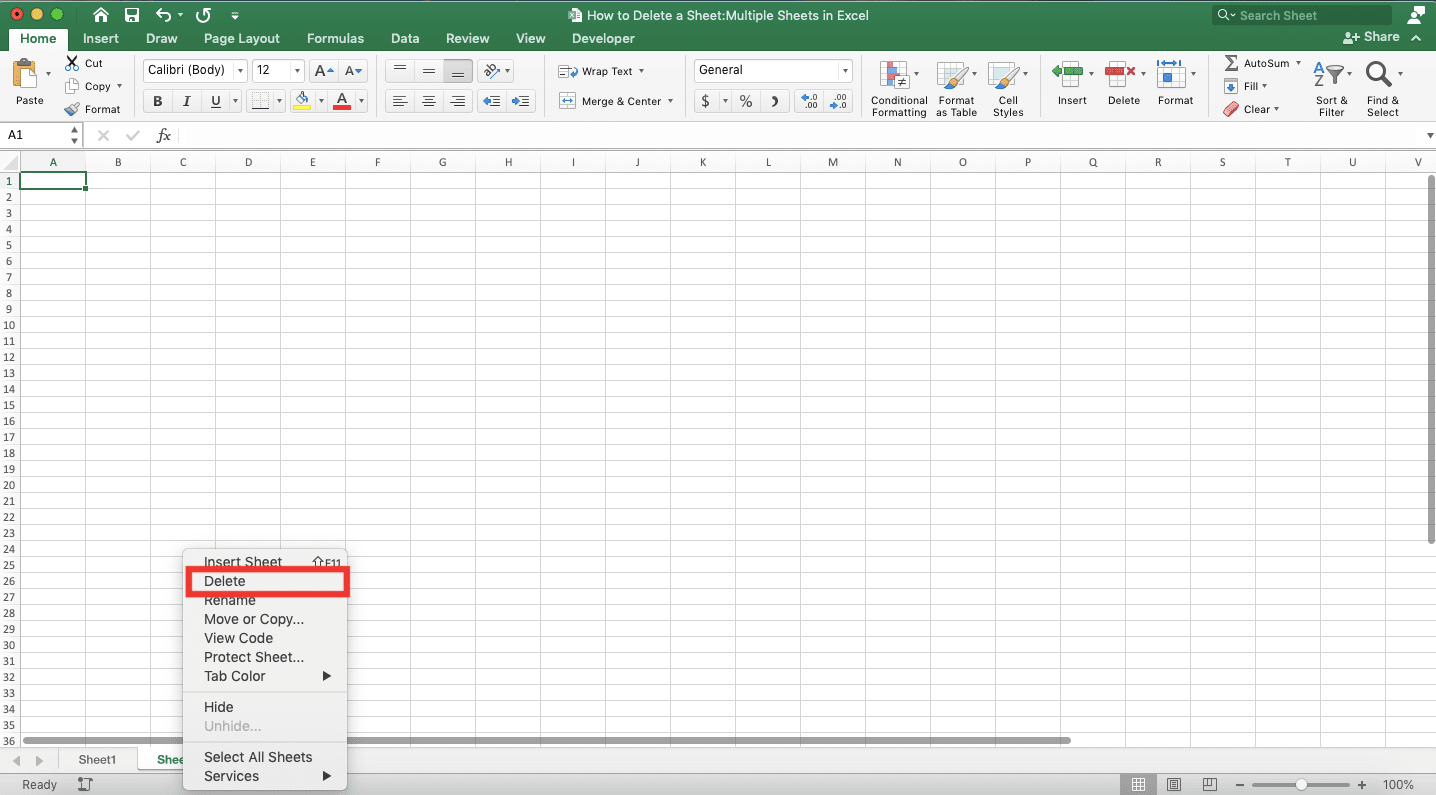This screenshot has height=795, width=1436.
Task: Apply the currency dollar format
Action: [x=706, y=101]
